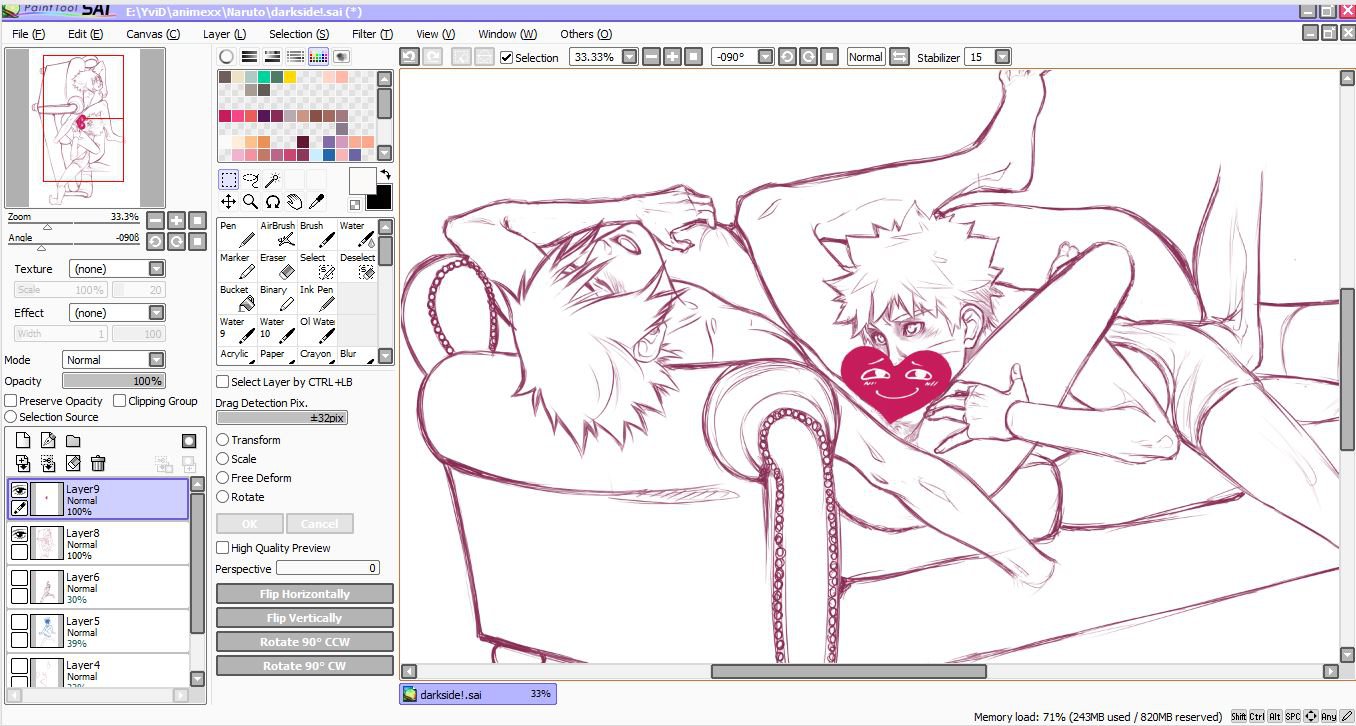The width and height of the screenshot is (1356, 726).
Task: Activate the Bucket fill tool
Action: [x=237, y=298]
